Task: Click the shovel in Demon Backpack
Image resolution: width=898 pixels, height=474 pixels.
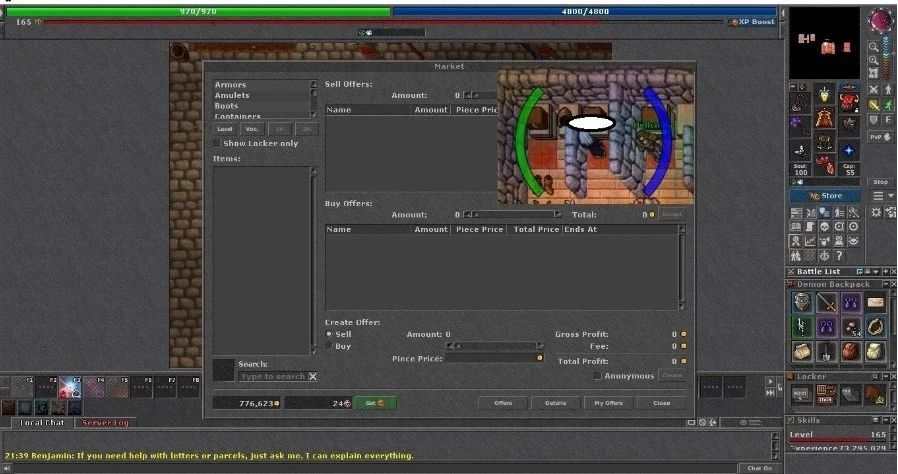Action: [826, 351]
